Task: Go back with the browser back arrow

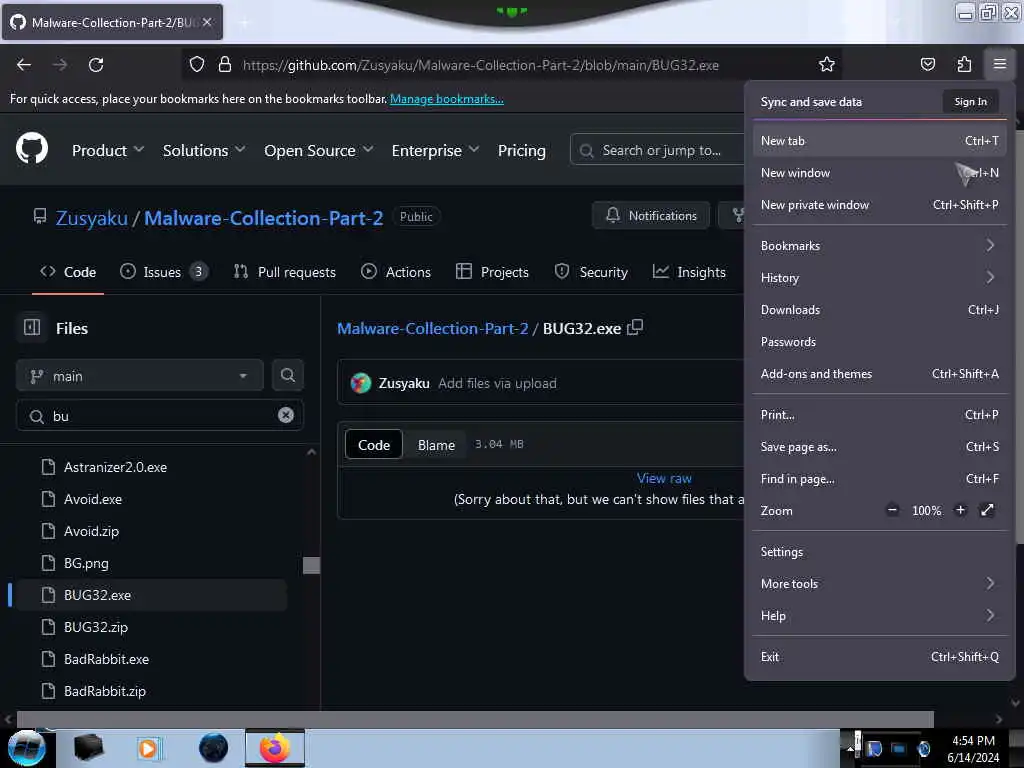Action: pyautogui.click(x=24, y=65)
